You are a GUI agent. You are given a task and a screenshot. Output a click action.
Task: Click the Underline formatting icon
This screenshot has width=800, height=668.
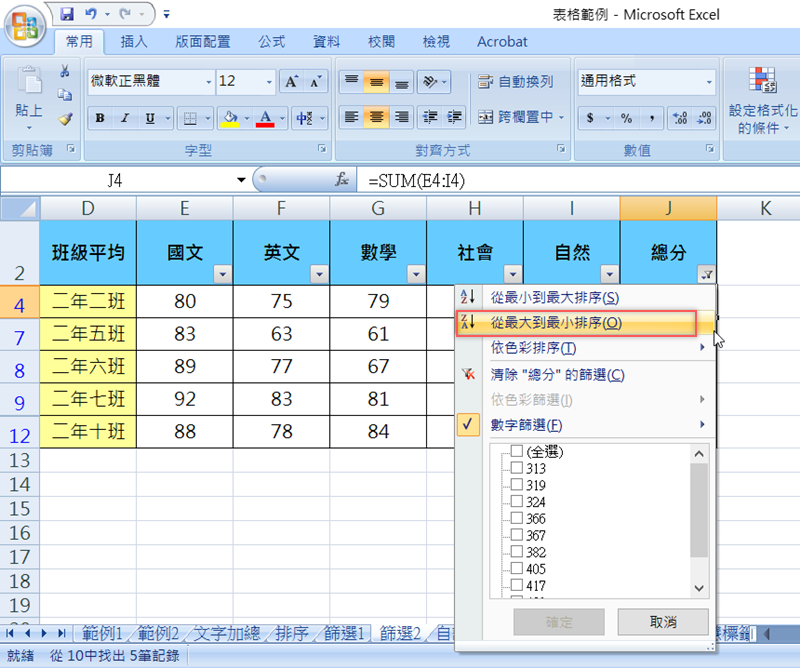pos(150,118)
